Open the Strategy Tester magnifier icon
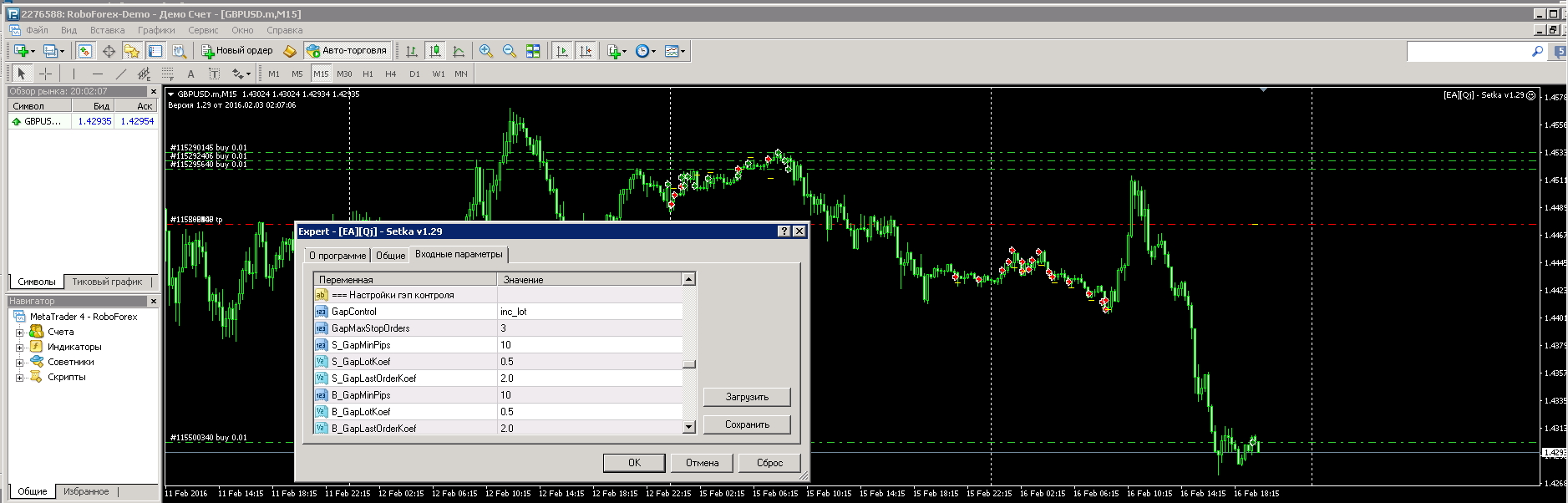The width and height of the screenshot is (1568, 503). click(179, 51)
